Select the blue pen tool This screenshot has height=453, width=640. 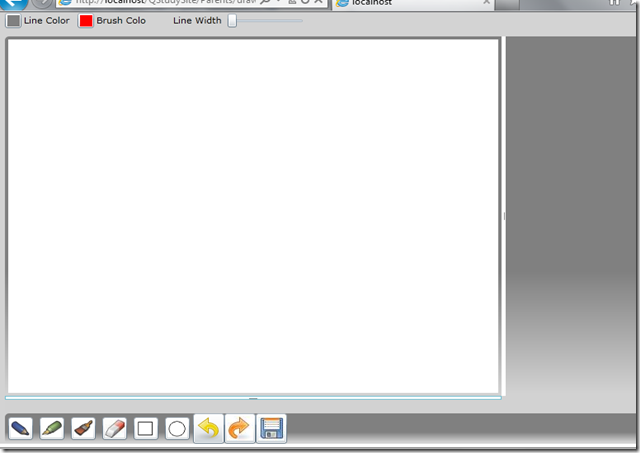coord(20,429)
